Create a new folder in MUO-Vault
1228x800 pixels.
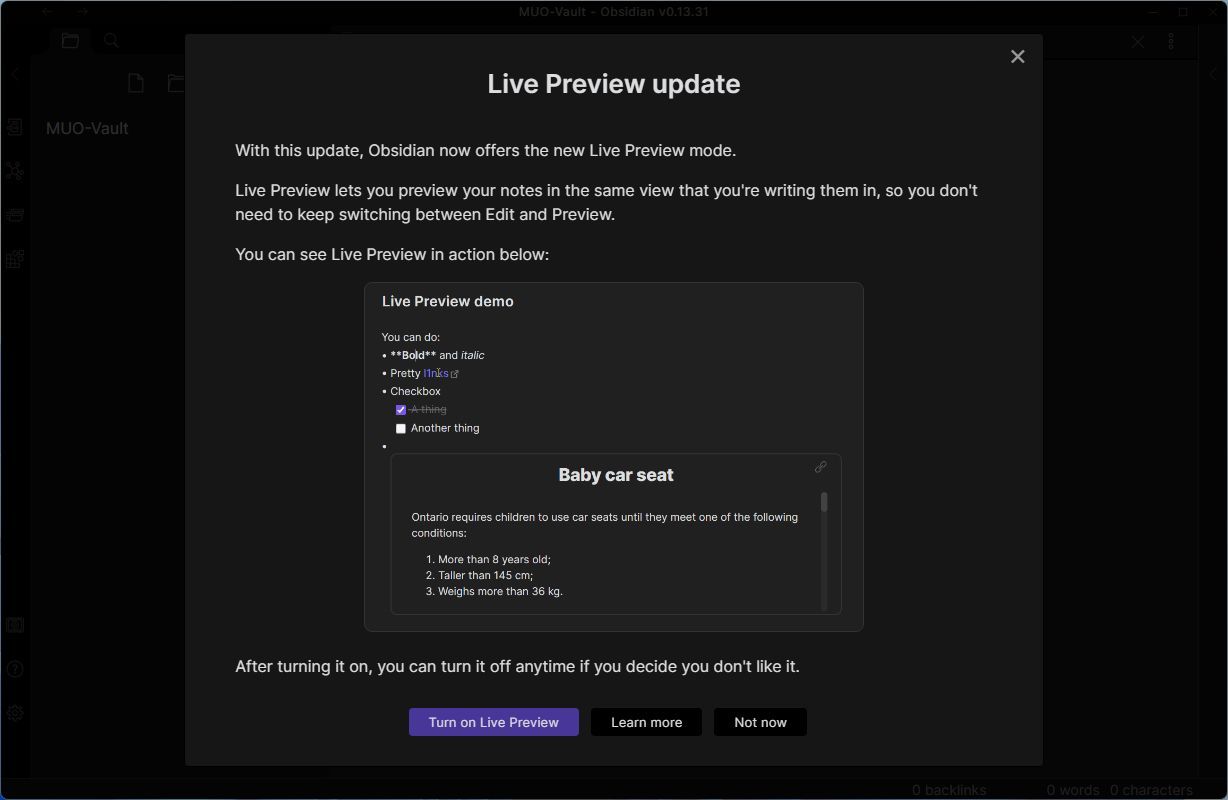point(176,83)
